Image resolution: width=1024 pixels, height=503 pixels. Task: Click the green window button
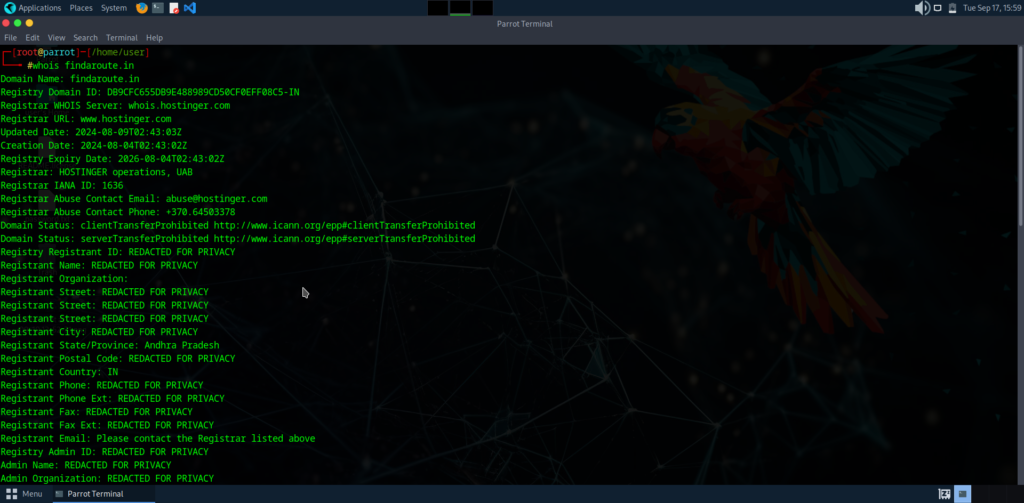point(18,23)
